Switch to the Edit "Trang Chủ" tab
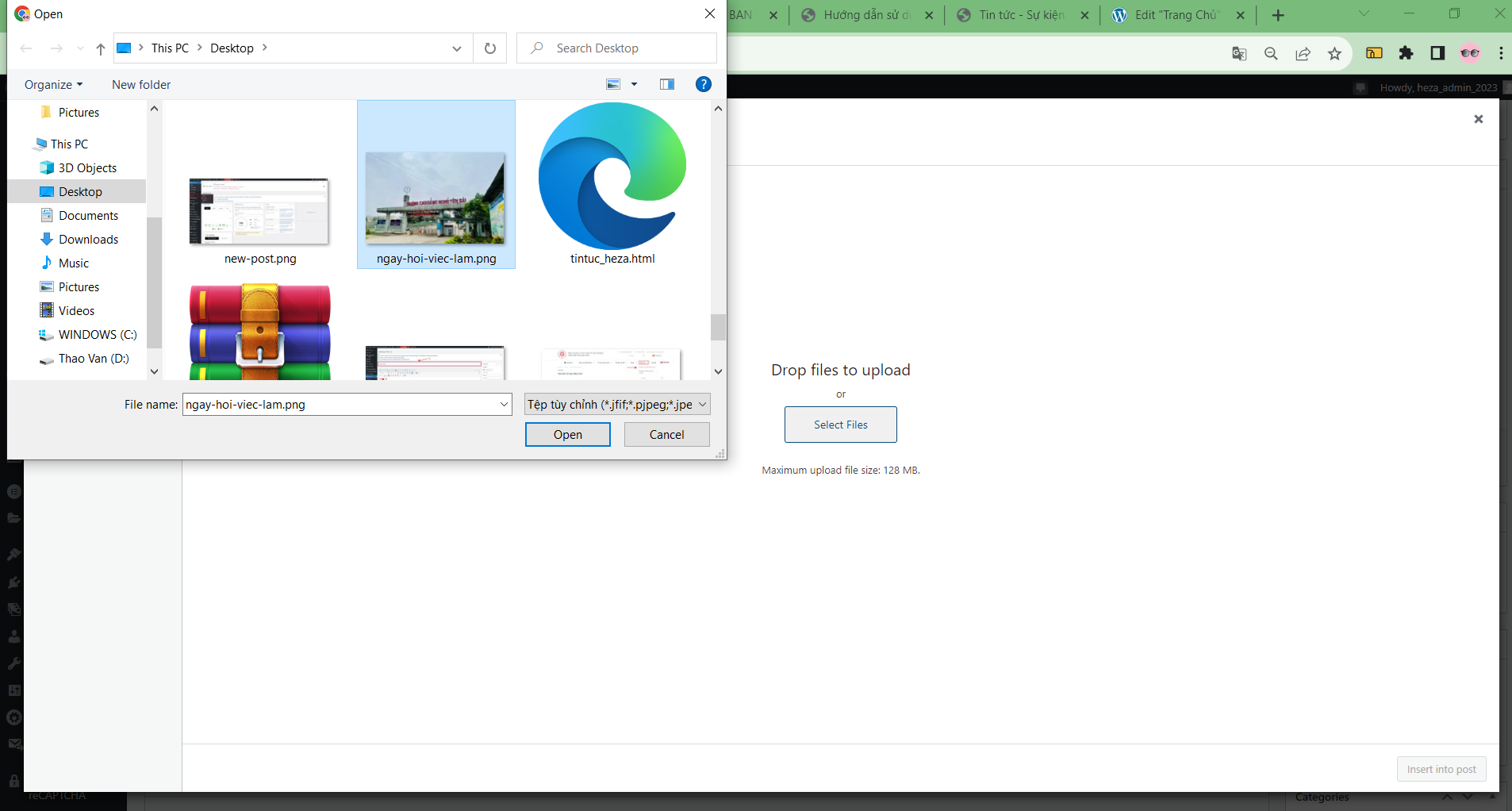The width and height of the screenshot is (1512, 811). (x=1176, y=15)
